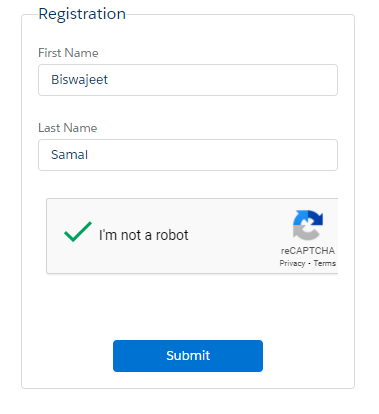The image size is (379, 414).
Task: Click empty area right of Biswajeet in field
Action: [222, 80]
